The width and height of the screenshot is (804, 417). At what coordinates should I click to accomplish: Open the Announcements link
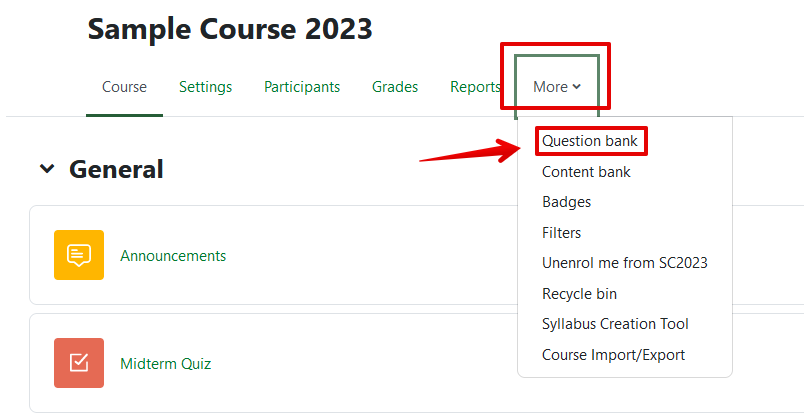click(173, 256)
